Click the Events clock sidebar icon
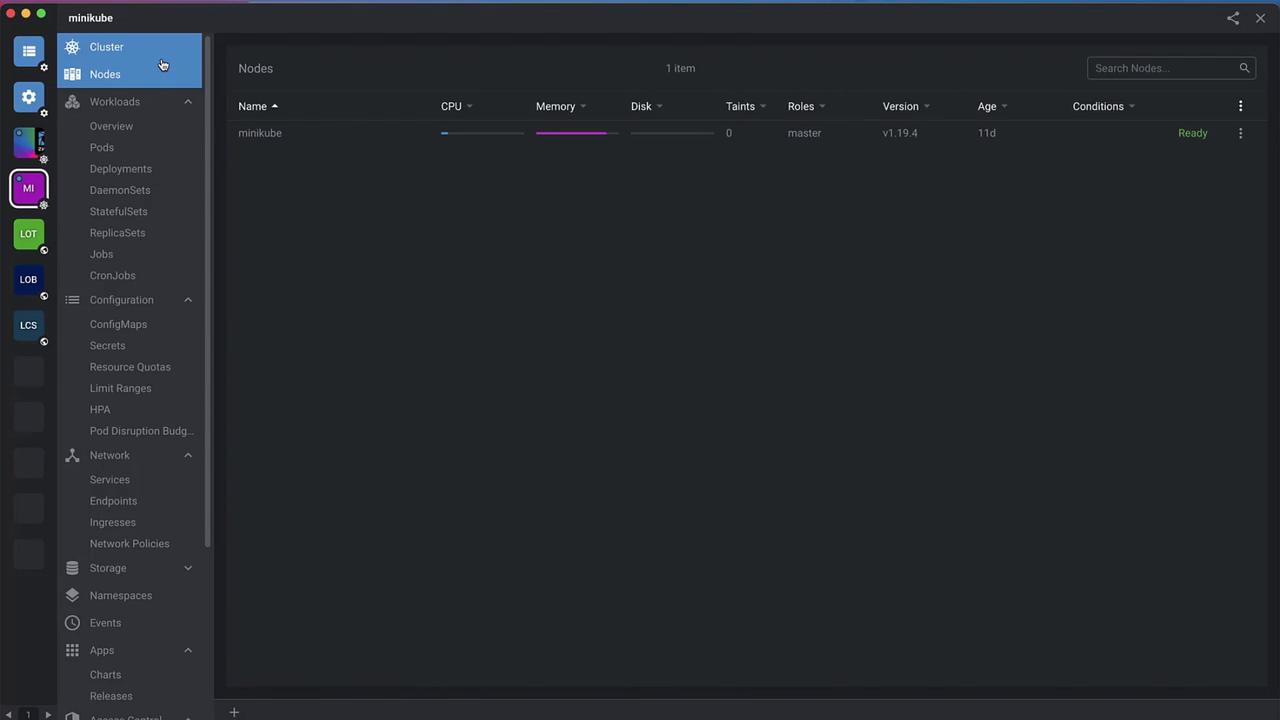 click(72, 623)
